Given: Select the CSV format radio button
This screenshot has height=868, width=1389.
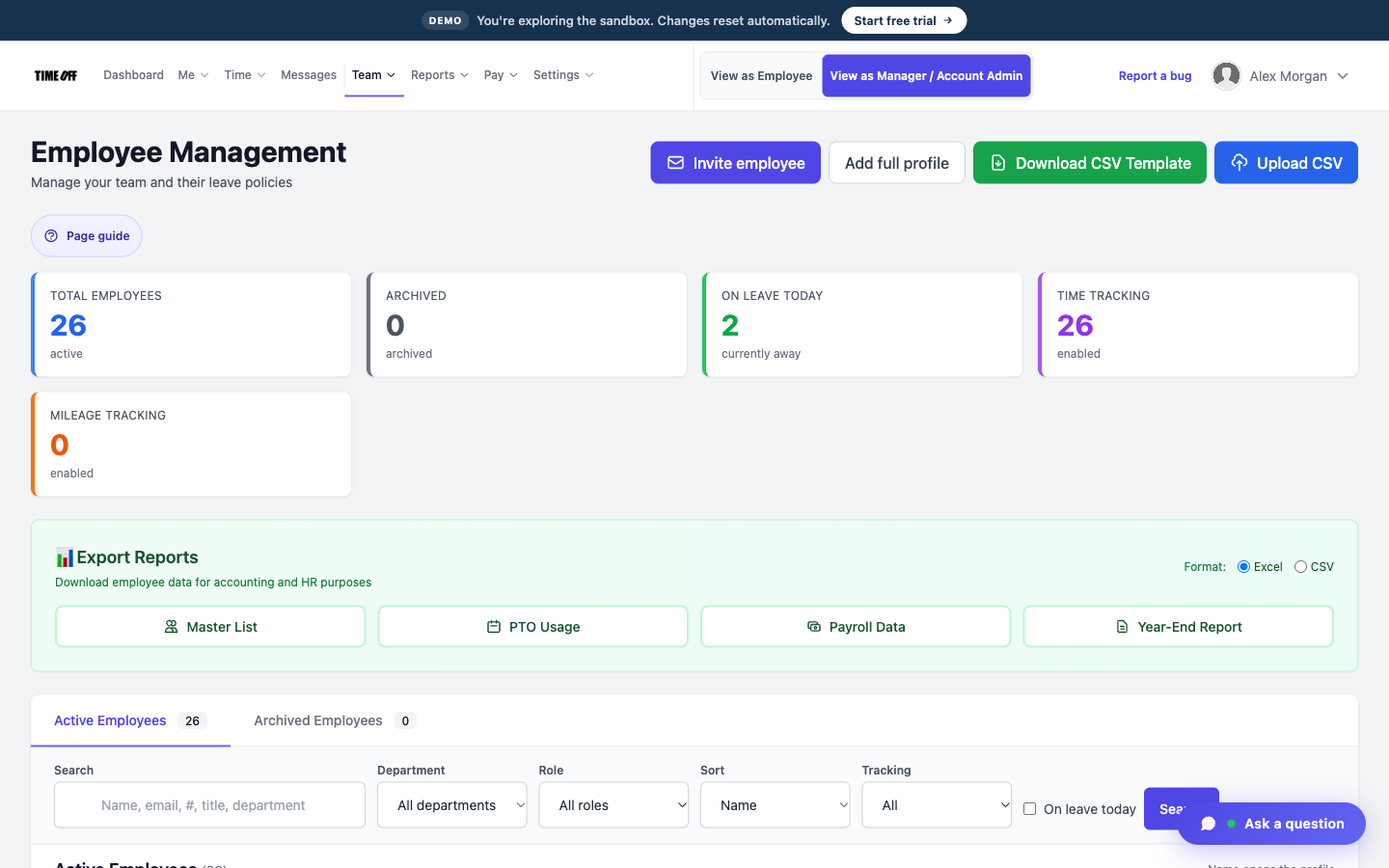Looking at the screenshot, I should (1300, 567).
